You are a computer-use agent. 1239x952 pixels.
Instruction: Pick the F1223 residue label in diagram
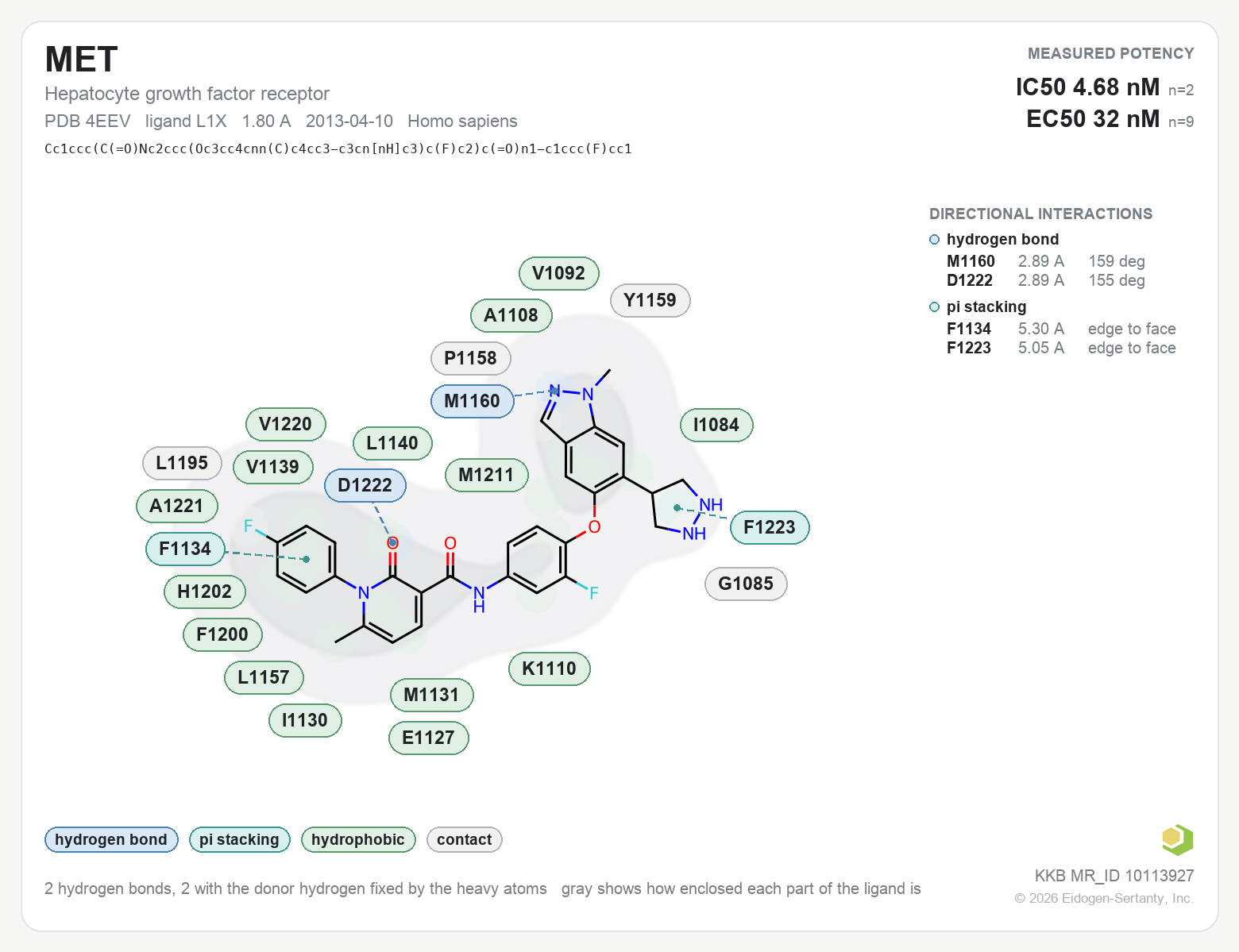coord(770,527)
